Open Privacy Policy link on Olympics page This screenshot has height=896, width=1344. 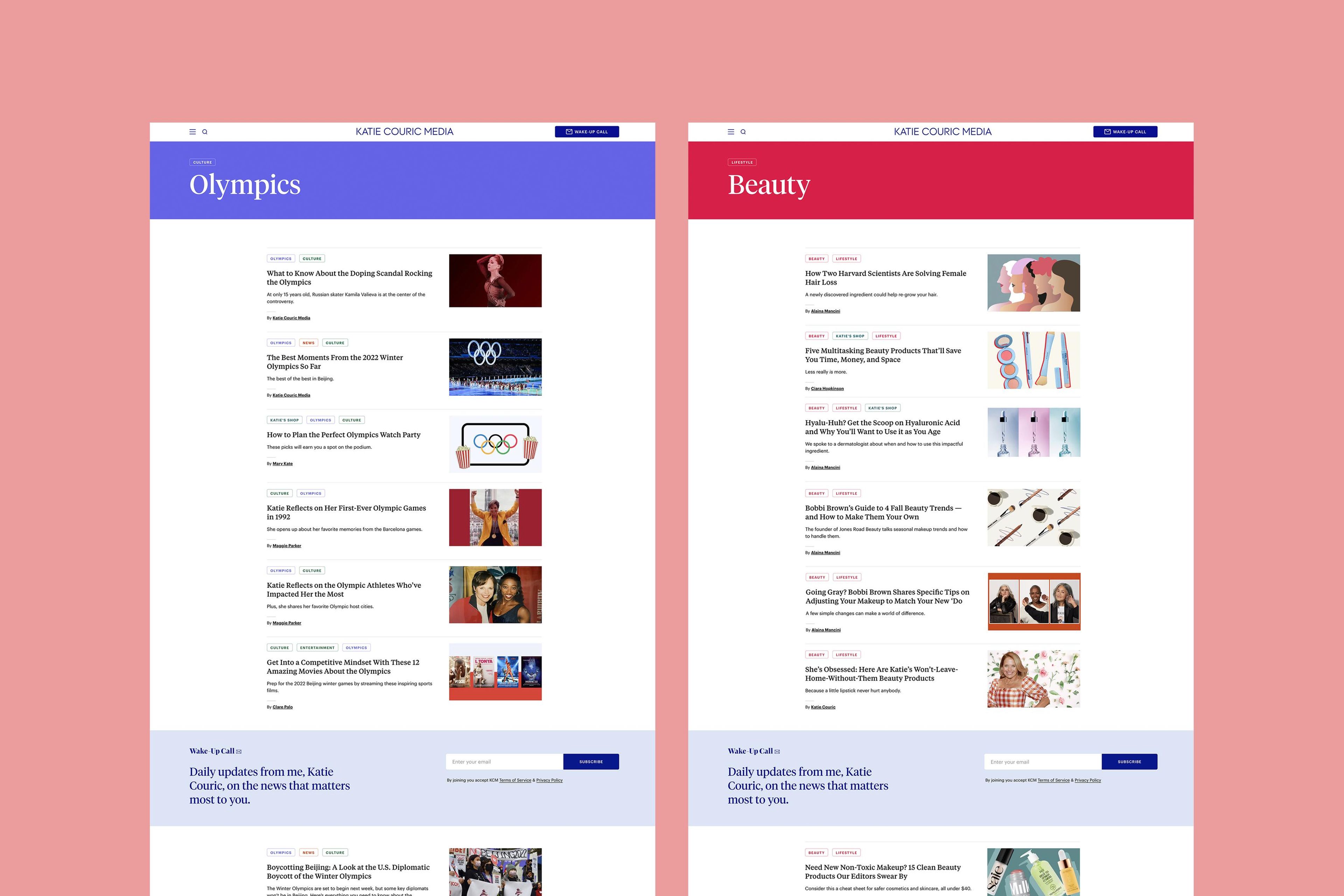click(549, 780)
